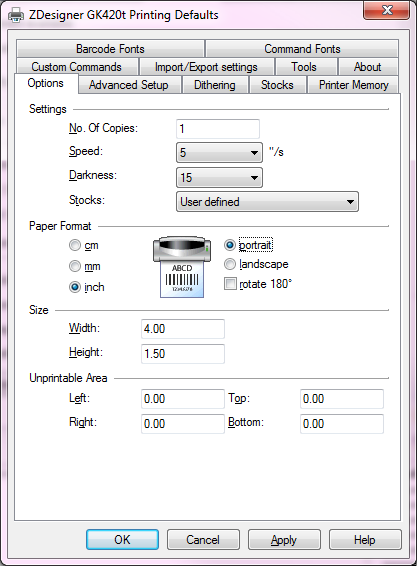Click the Cancel button
This screenshot has width=417, height=566.
tap(203, 540)
